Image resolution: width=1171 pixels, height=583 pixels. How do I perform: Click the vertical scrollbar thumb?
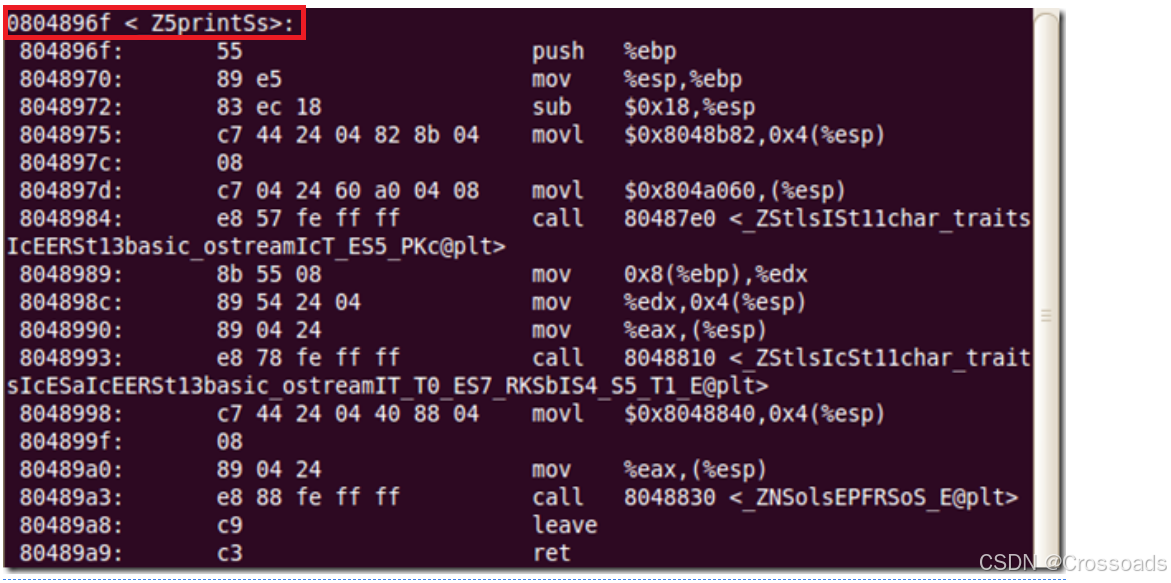tap(1046, 314)
